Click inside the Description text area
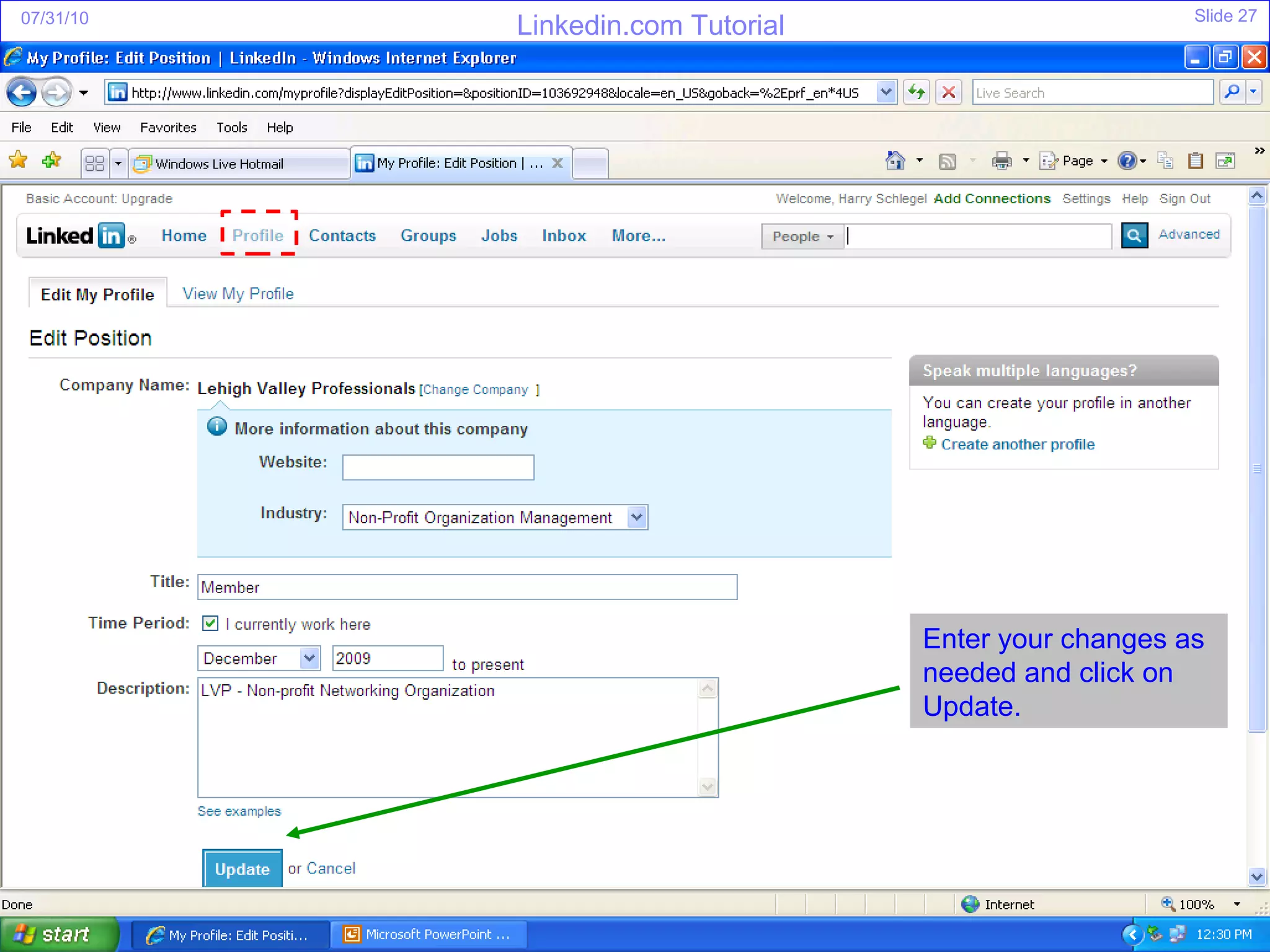 (x=448, y=738)
